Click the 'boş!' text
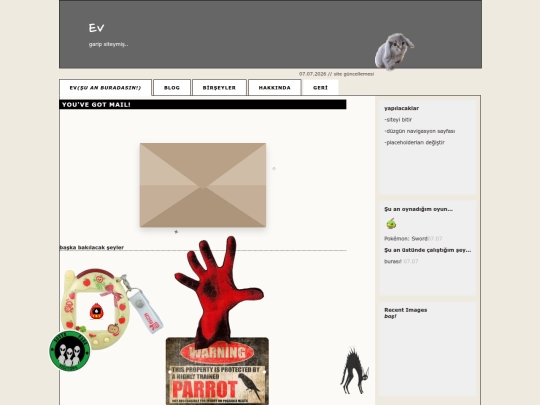 coord(390,316)
